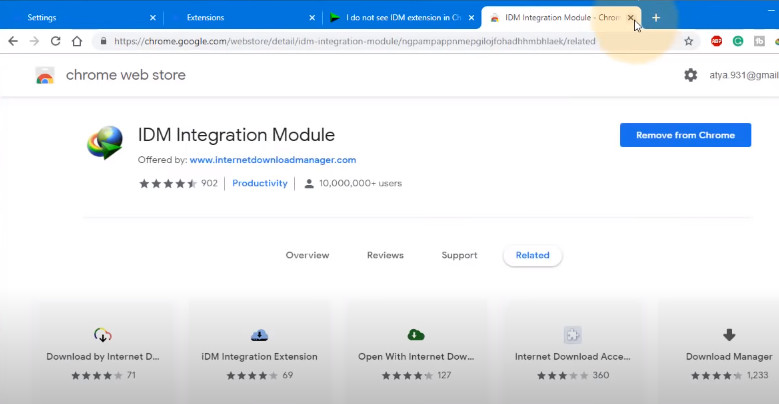Go back to the previous page
Screen dimensions: 779x404
[13, 41]
